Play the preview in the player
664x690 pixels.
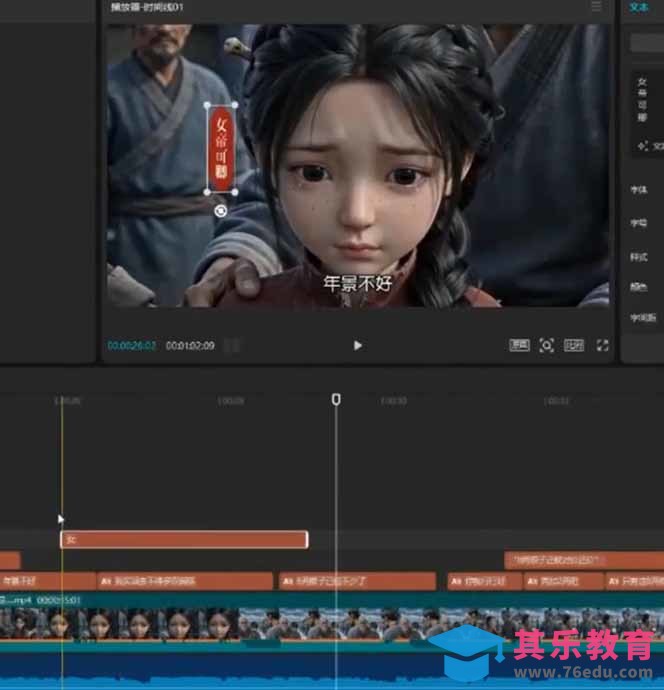(x=358, y=345)
